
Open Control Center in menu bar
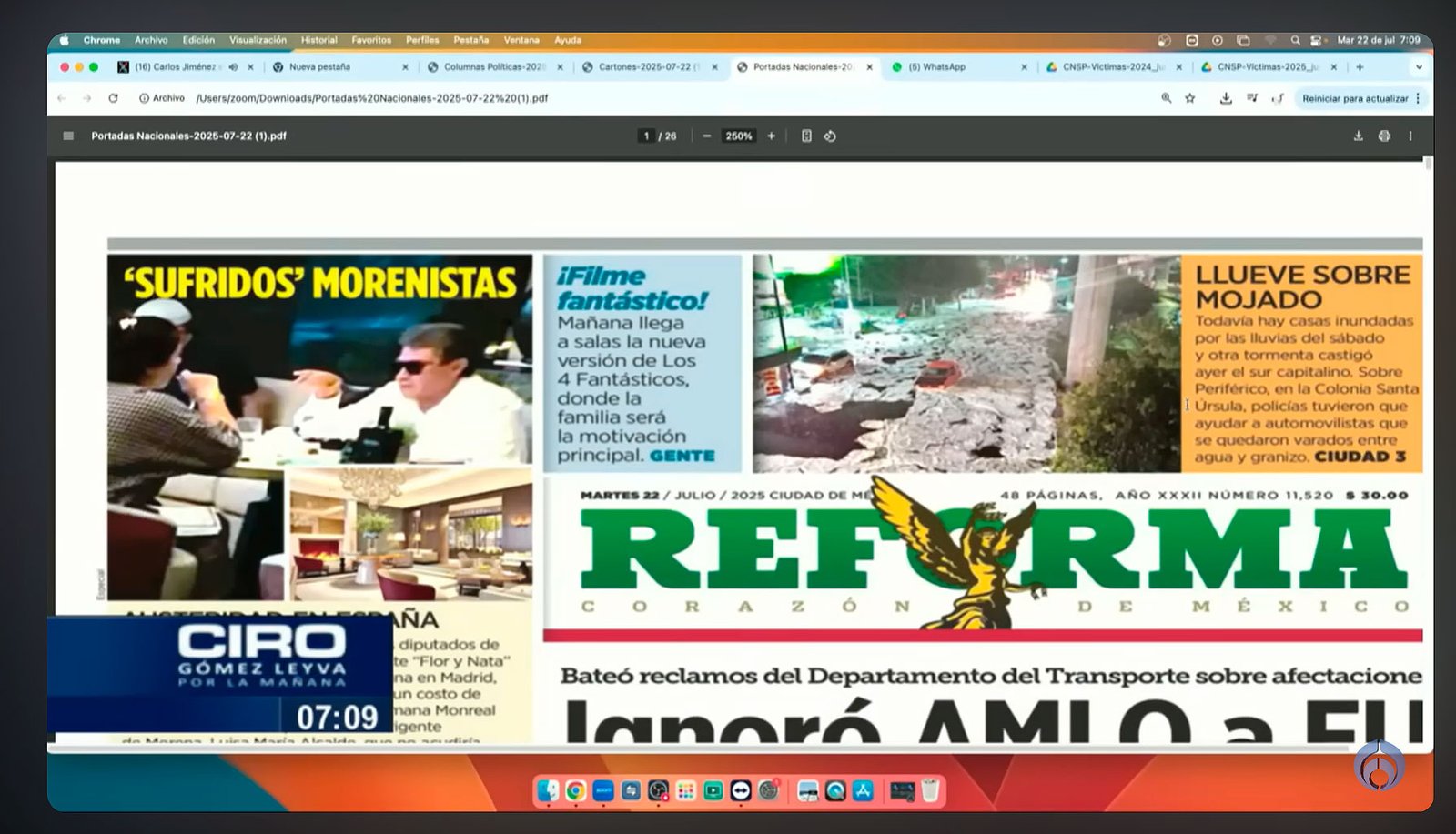(x=1316, y=40)
